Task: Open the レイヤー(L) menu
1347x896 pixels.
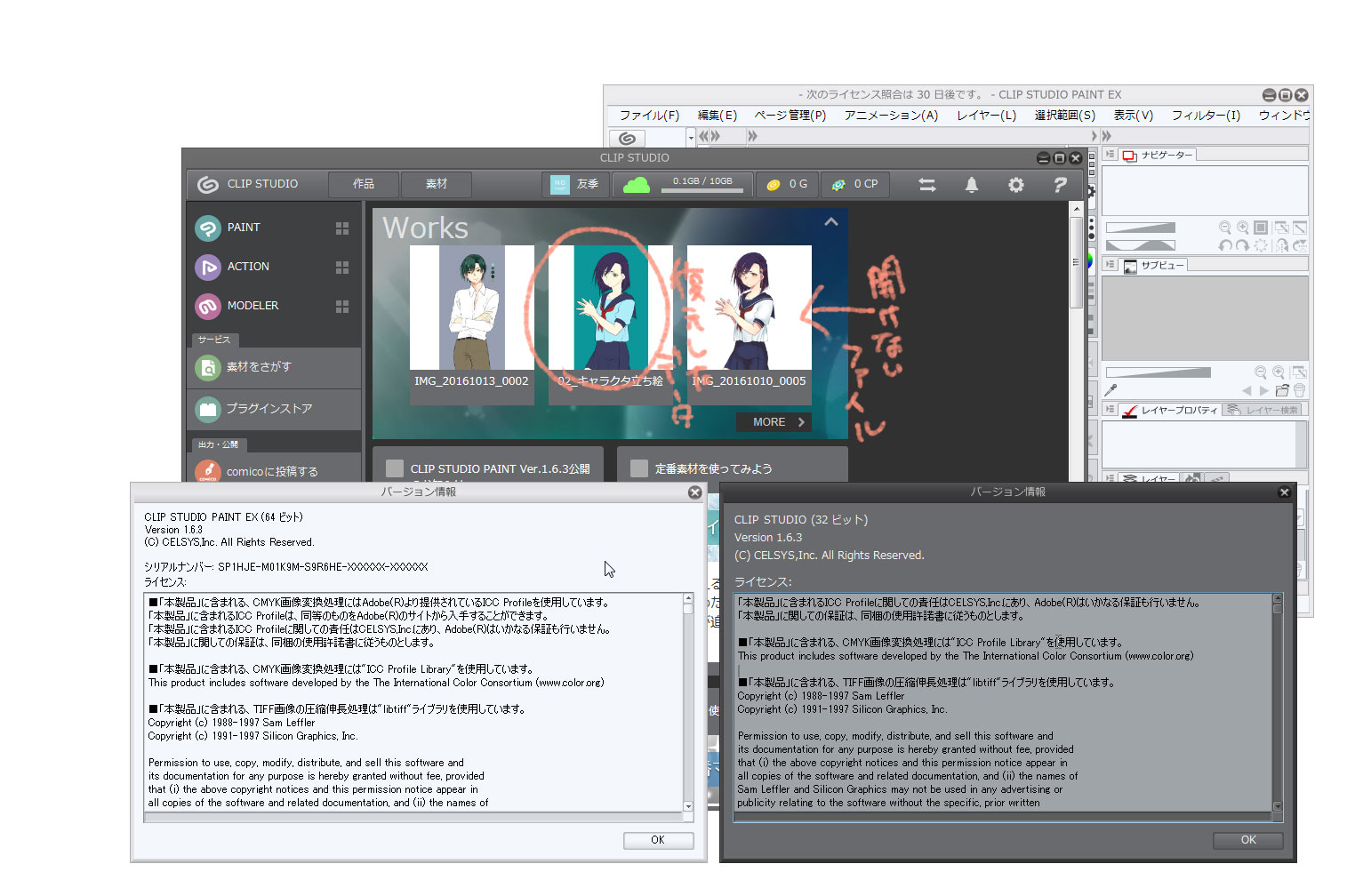Action: (986, 116)
